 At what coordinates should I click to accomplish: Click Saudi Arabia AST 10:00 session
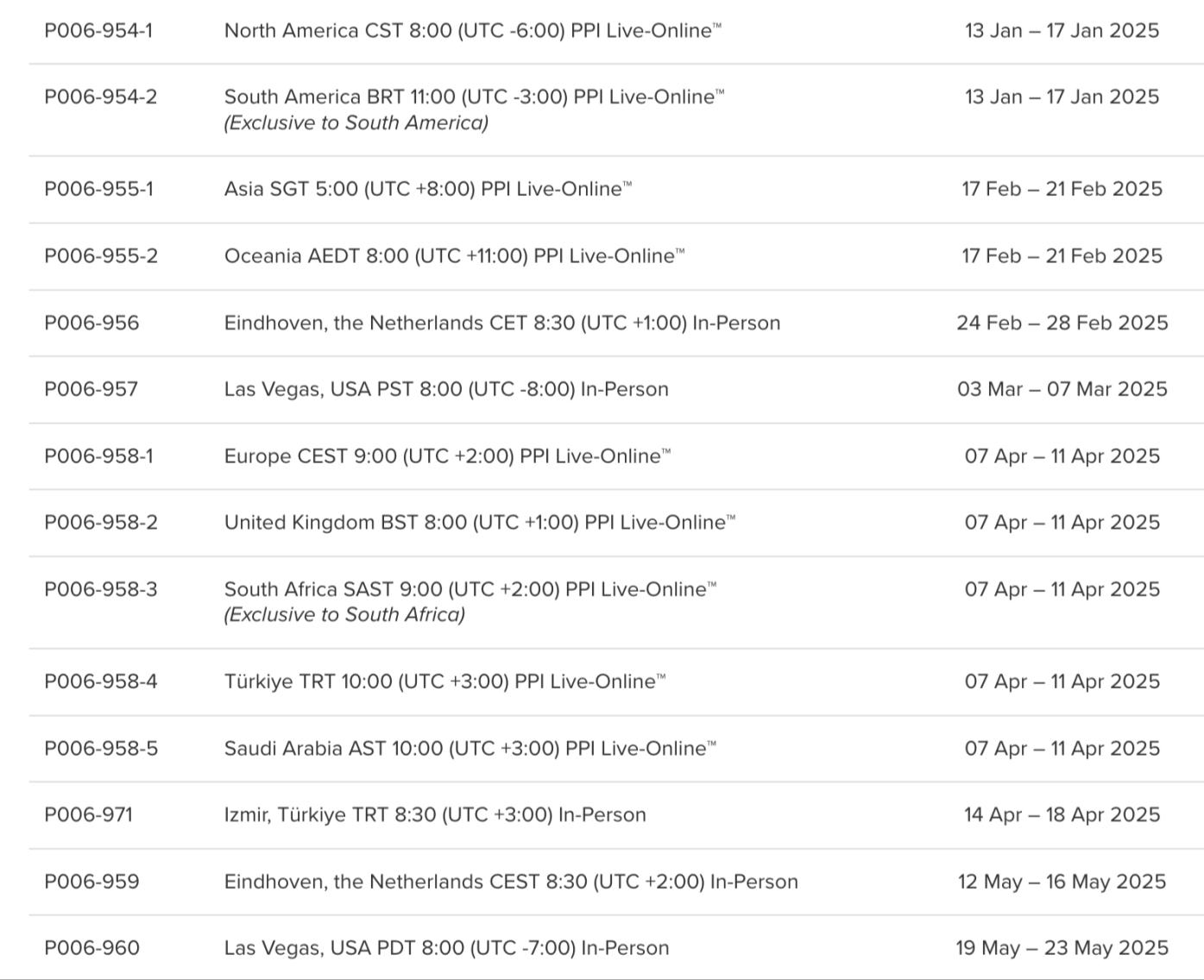pos(470,749)
